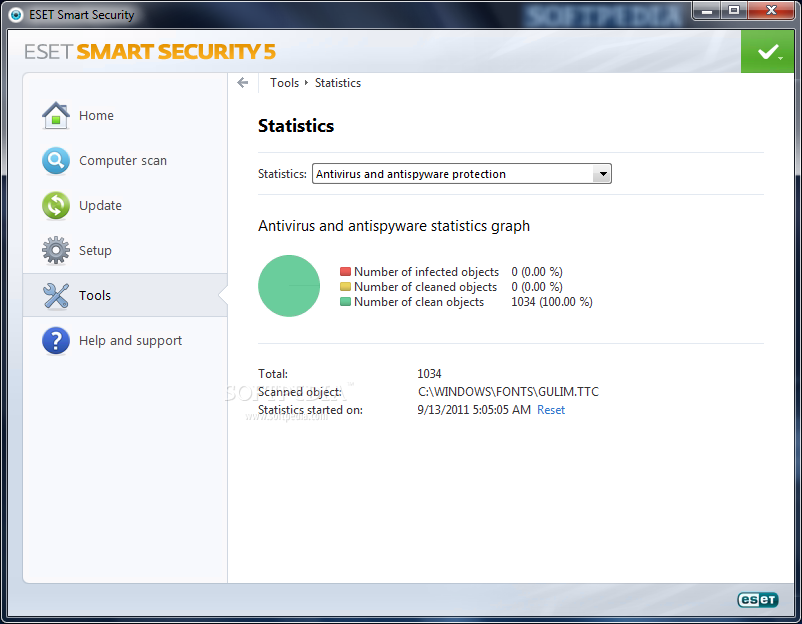
Task: Click the Setup gear icon
Action: pyautogui.click(x=56, y=250)
